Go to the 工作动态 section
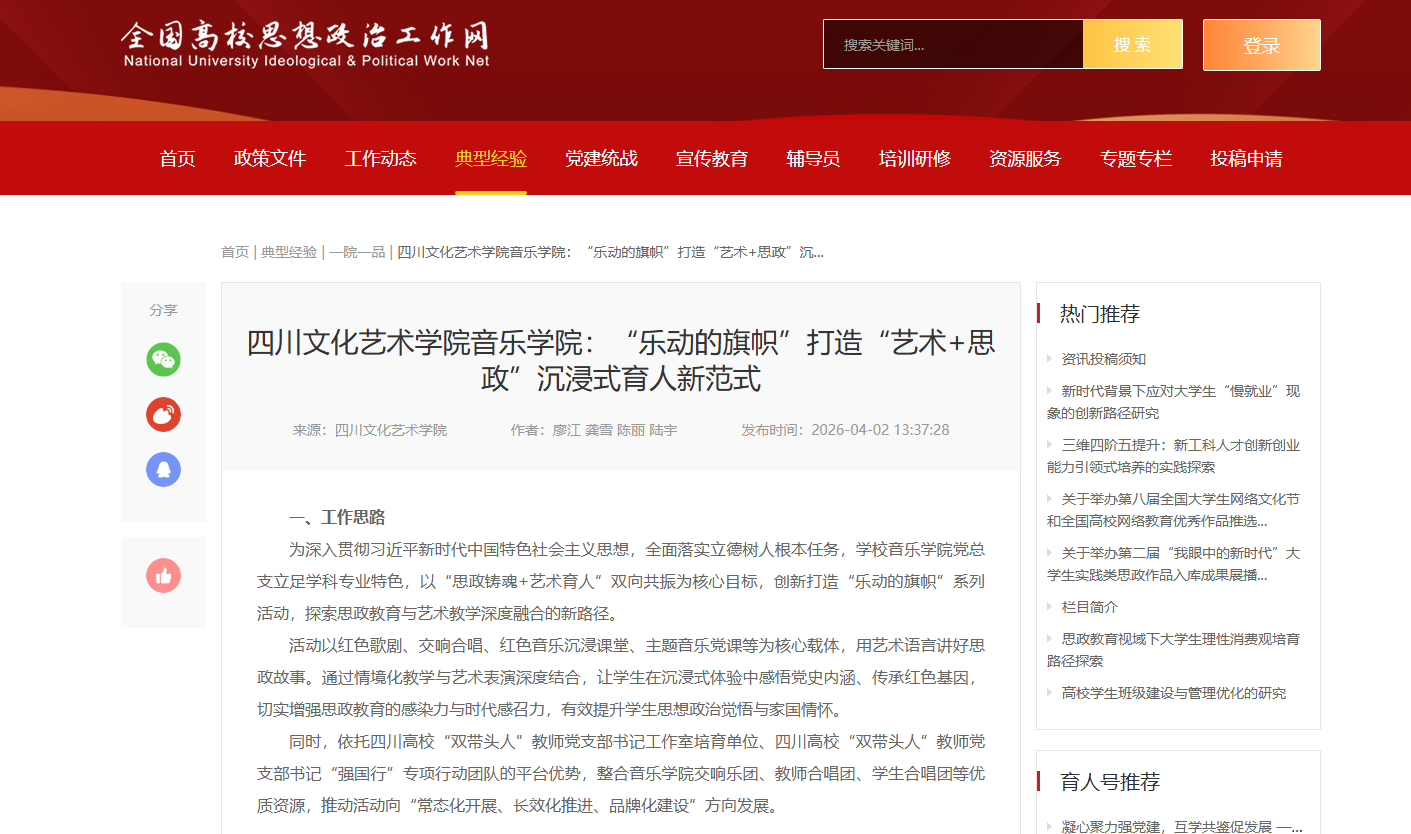 [380, 158]
